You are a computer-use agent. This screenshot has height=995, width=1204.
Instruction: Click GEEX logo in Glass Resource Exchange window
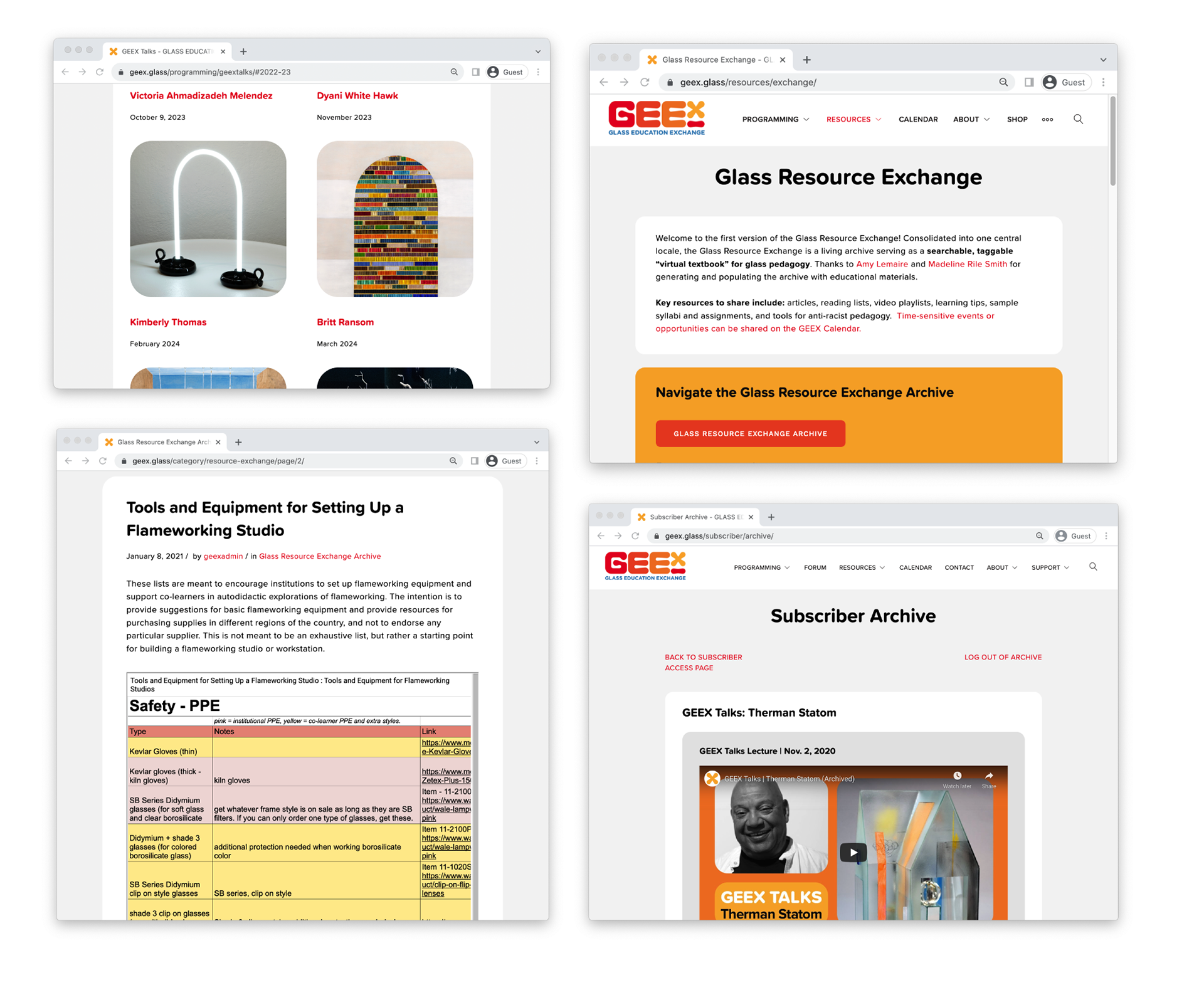click(657, 118)
